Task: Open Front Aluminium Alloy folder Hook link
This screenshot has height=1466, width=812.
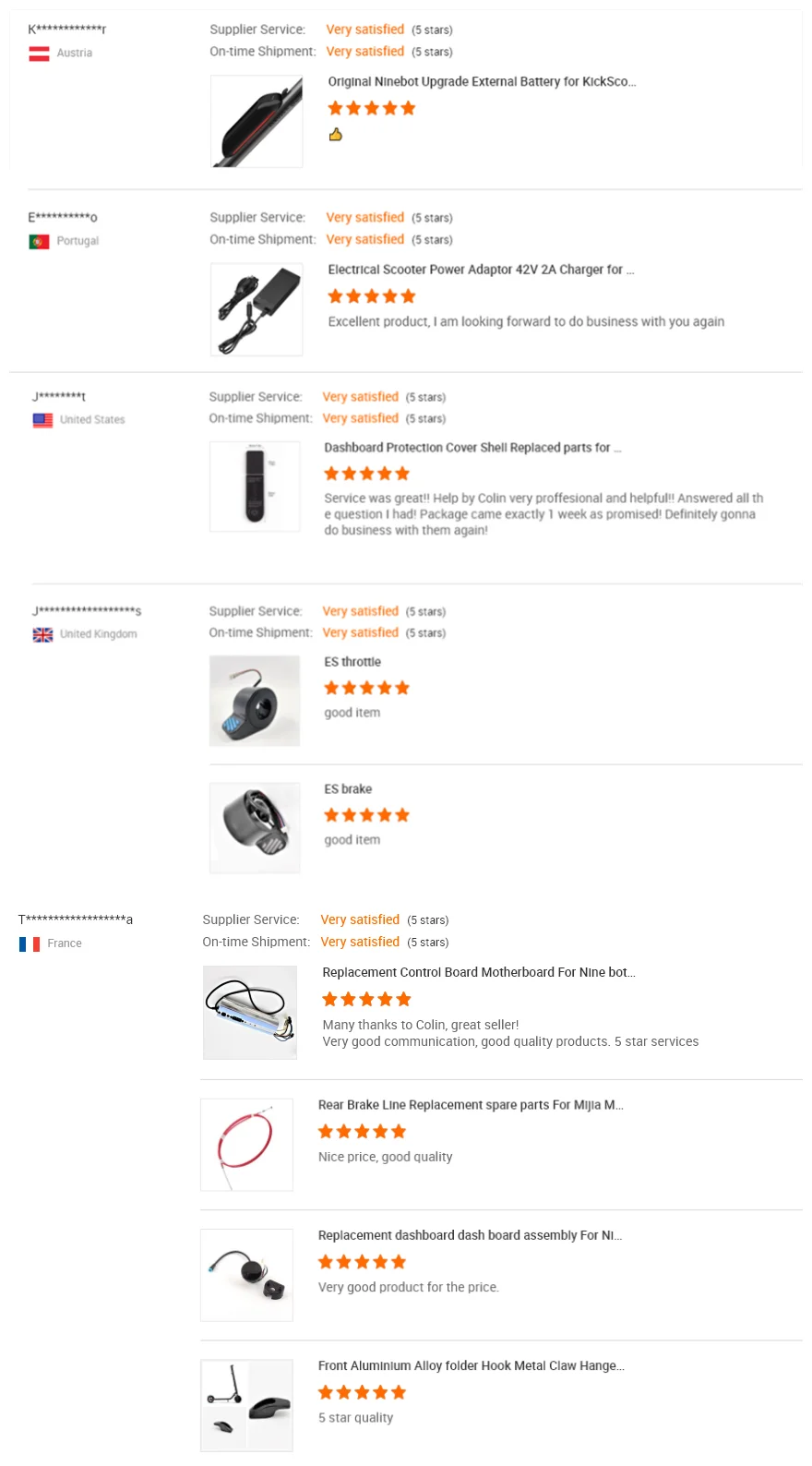Action: tap(472, 1365)
